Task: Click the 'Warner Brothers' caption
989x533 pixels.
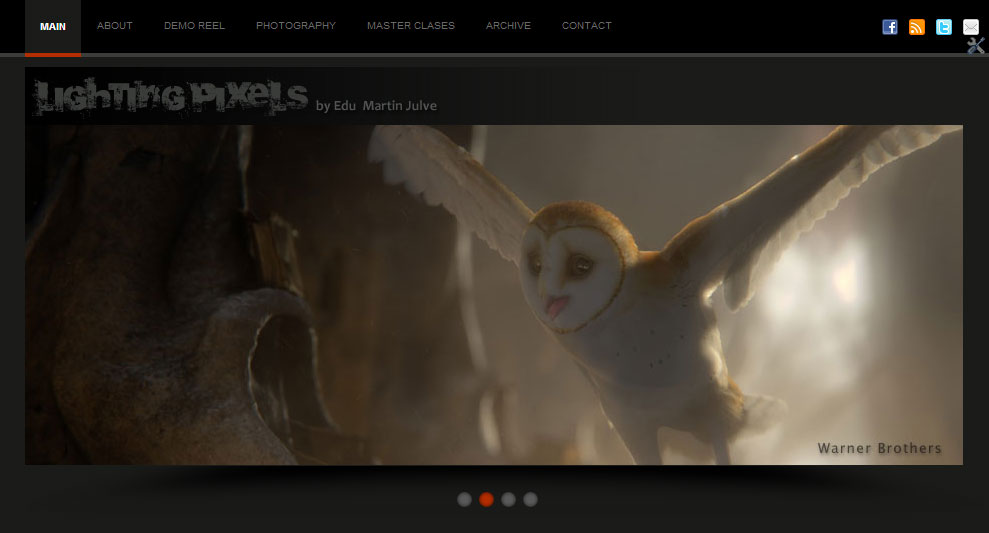Action: [x=879, y=448]
